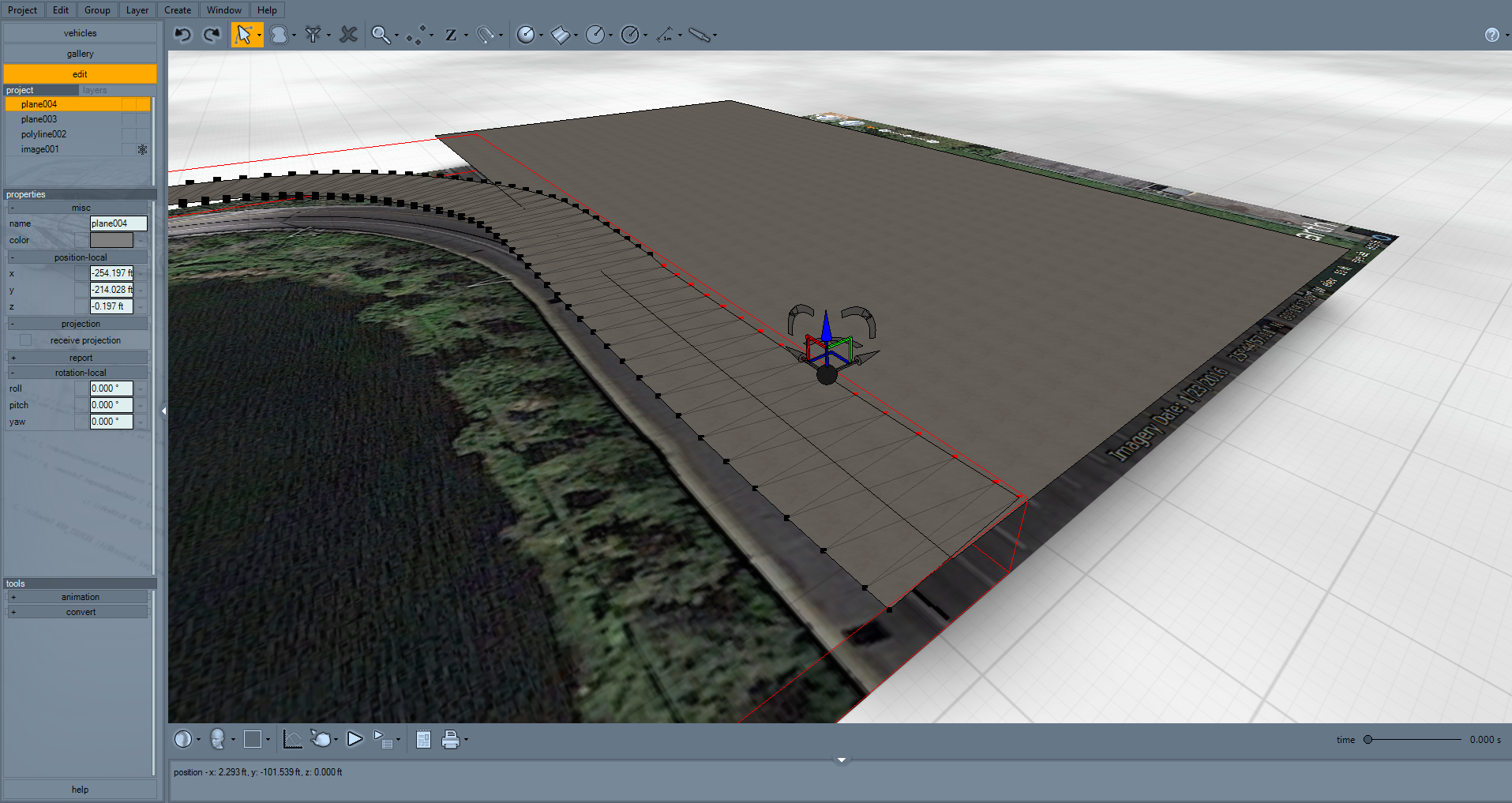Click the help question mark icon

[x=1491, y=35]
